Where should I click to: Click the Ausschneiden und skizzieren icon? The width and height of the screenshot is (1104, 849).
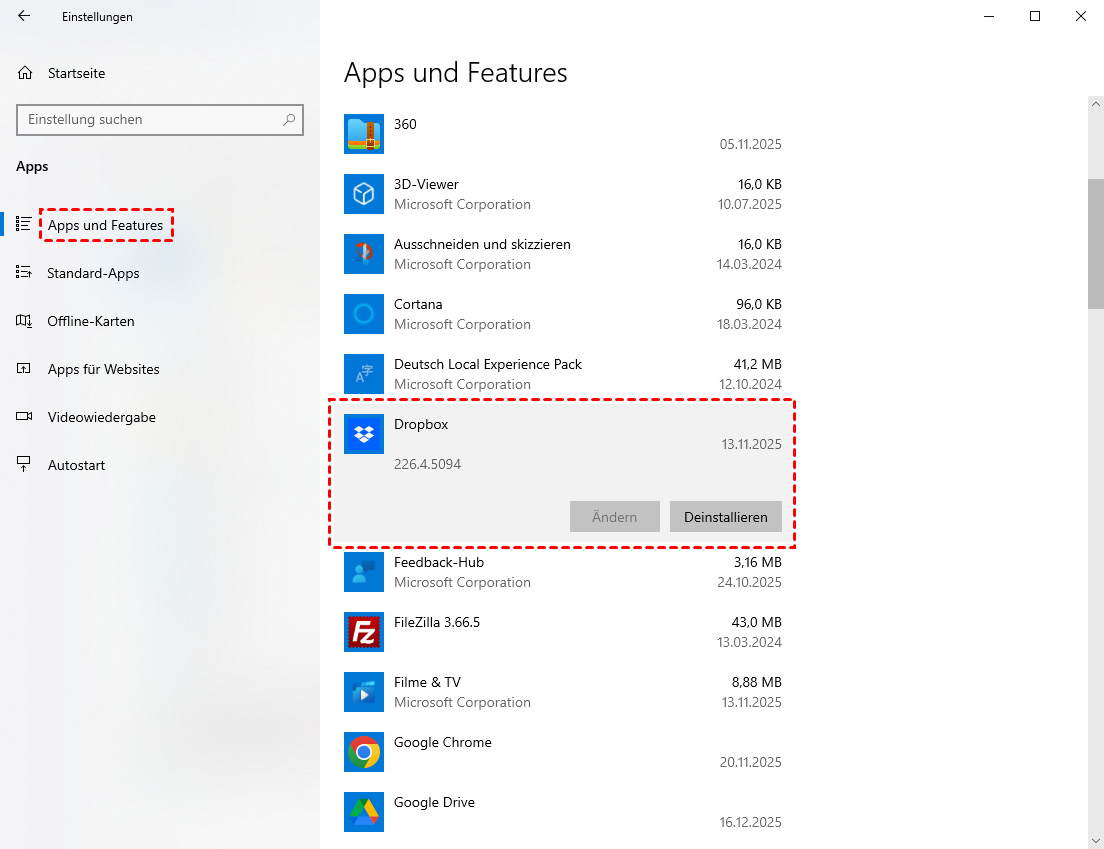364,253
